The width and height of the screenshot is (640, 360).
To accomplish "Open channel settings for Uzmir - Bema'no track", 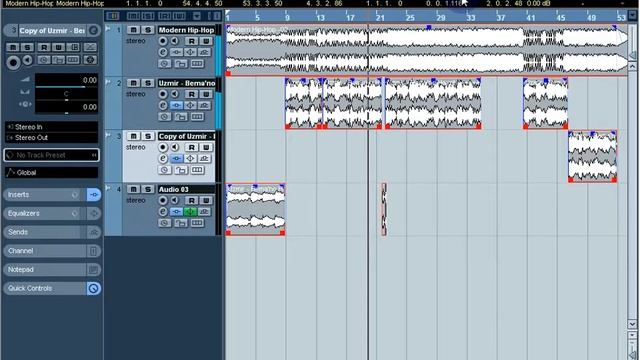I will click(x=163, y=105).
